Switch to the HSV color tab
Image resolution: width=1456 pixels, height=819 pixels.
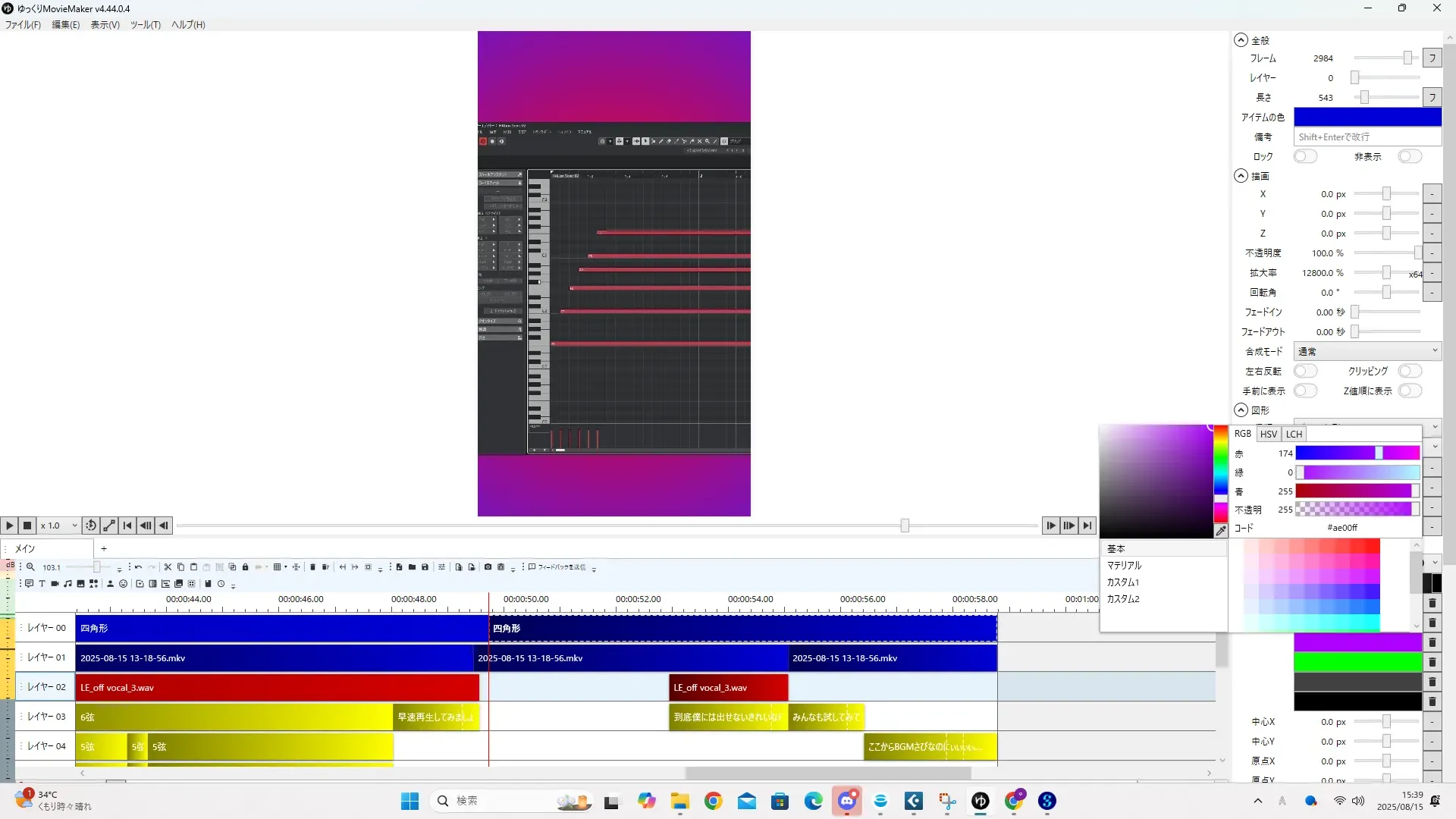(x=1268, y=435)
